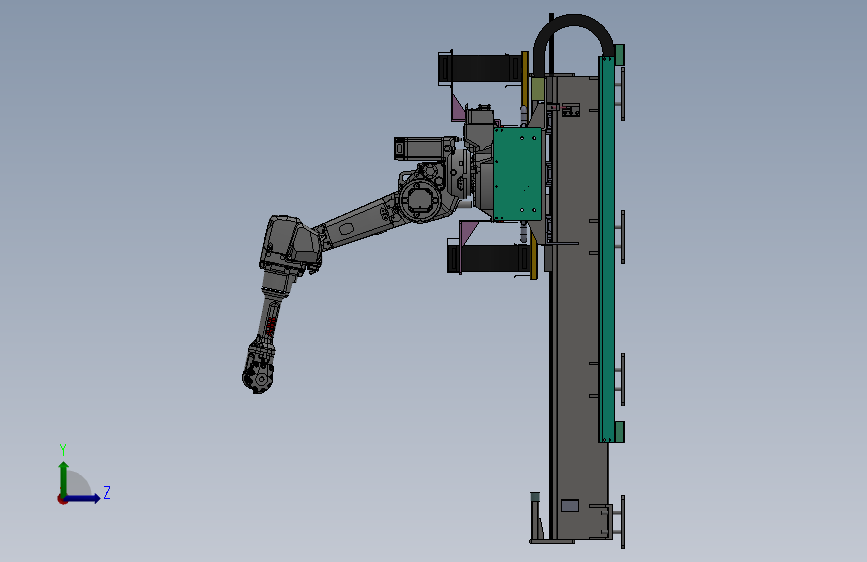
Task: Select the robot elbow joint housing
Action: pos(290,243)
